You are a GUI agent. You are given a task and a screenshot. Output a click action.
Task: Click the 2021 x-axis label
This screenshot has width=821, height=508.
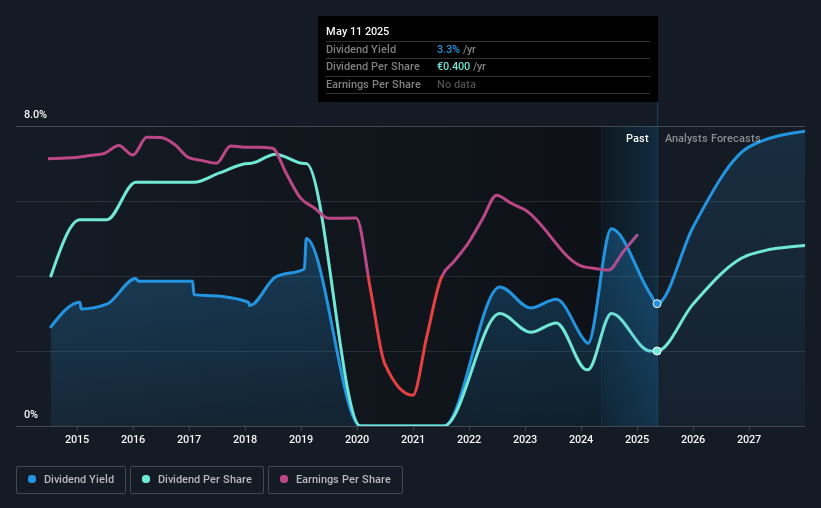click(413, 439)
